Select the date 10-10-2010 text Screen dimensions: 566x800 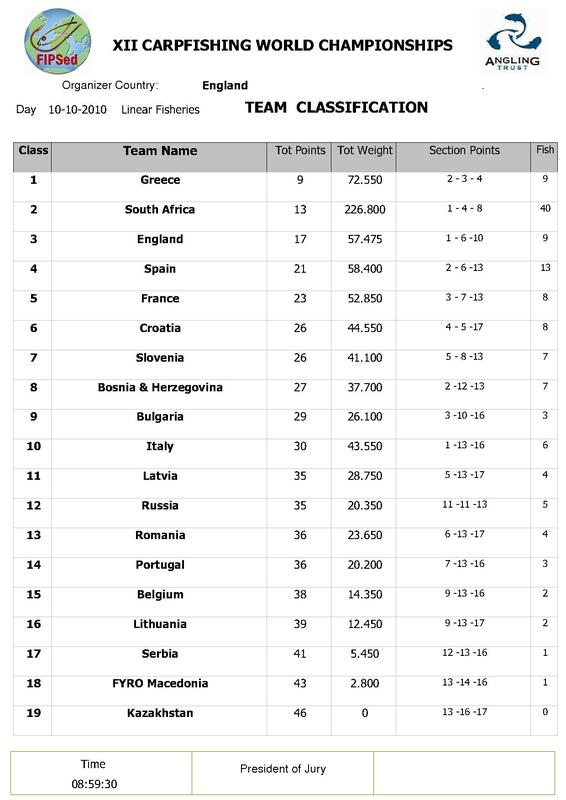coord(78,110)
